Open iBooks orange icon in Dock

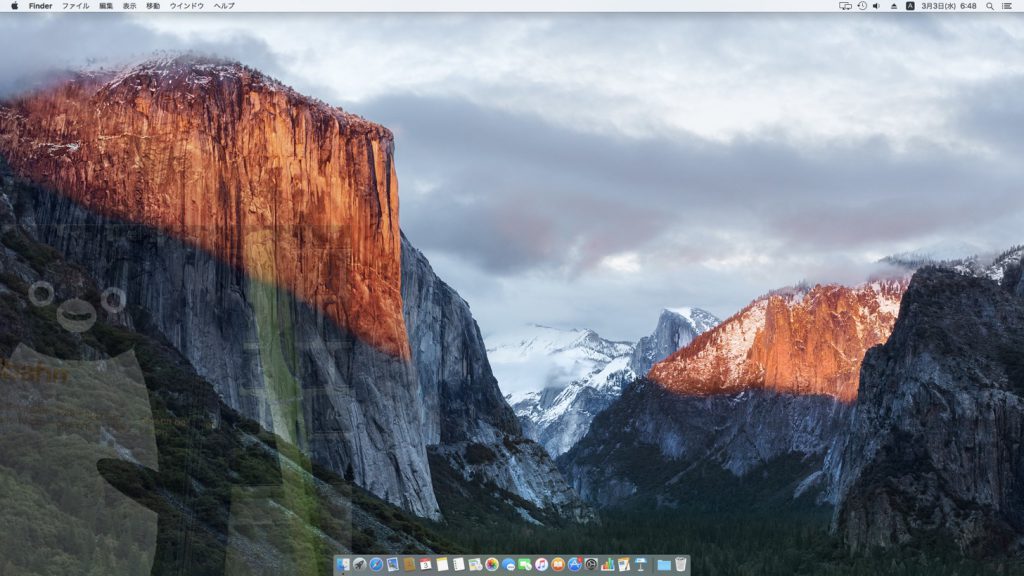[558, 564]
